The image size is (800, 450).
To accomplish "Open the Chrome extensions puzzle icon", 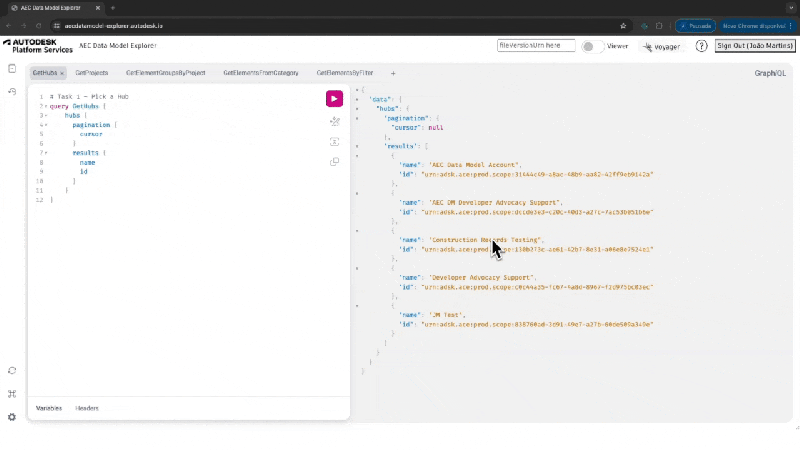I will [659, 26].
